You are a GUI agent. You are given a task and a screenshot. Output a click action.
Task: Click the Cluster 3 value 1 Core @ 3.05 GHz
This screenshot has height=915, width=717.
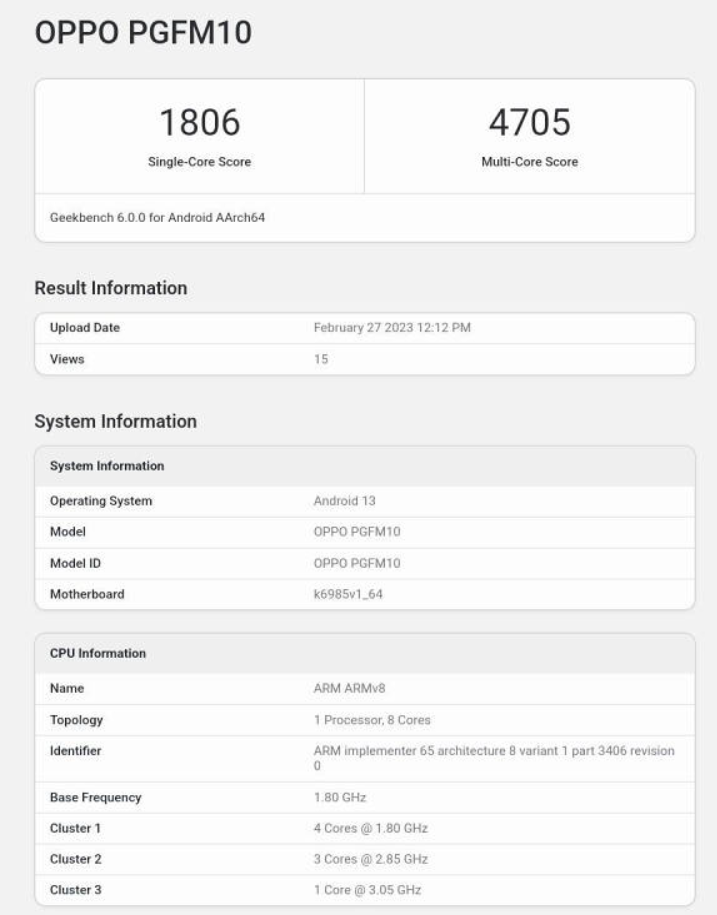click(x=367, y=890)
